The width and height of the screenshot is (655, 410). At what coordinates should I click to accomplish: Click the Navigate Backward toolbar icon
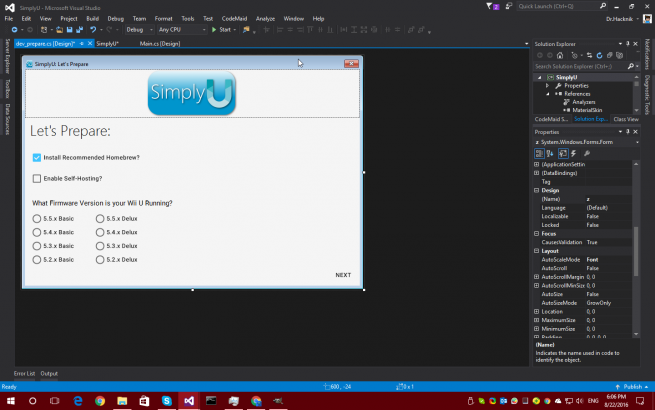tap(14, 30)
